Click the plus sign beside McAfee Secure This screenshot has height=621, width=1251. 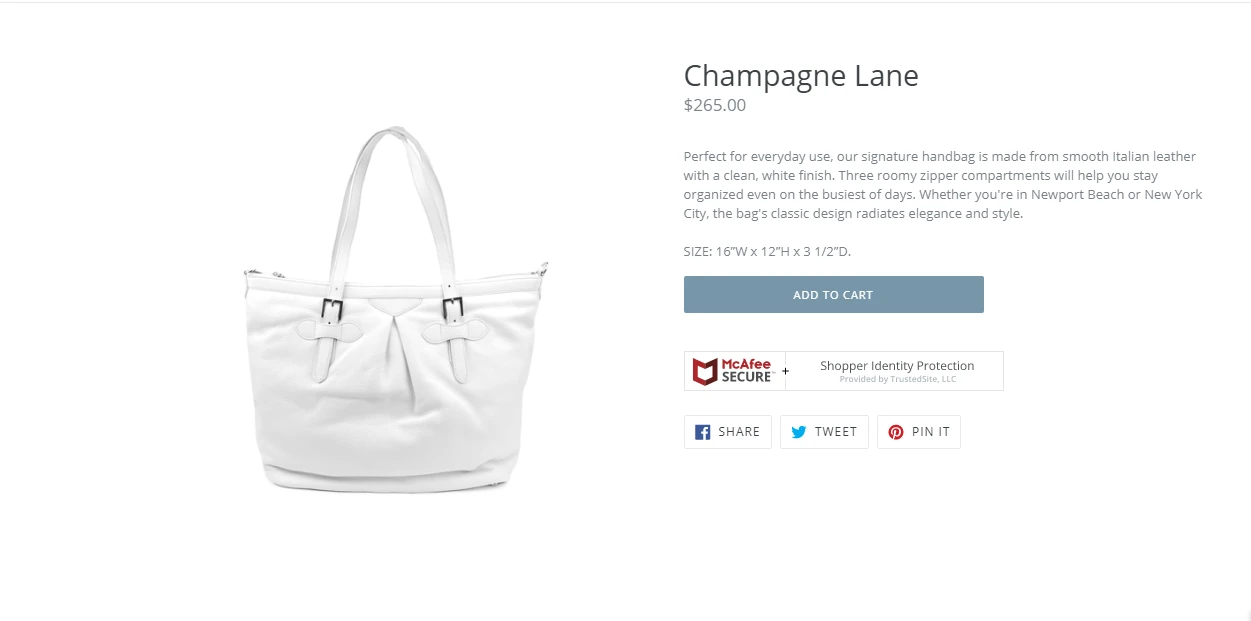[785, 371]
